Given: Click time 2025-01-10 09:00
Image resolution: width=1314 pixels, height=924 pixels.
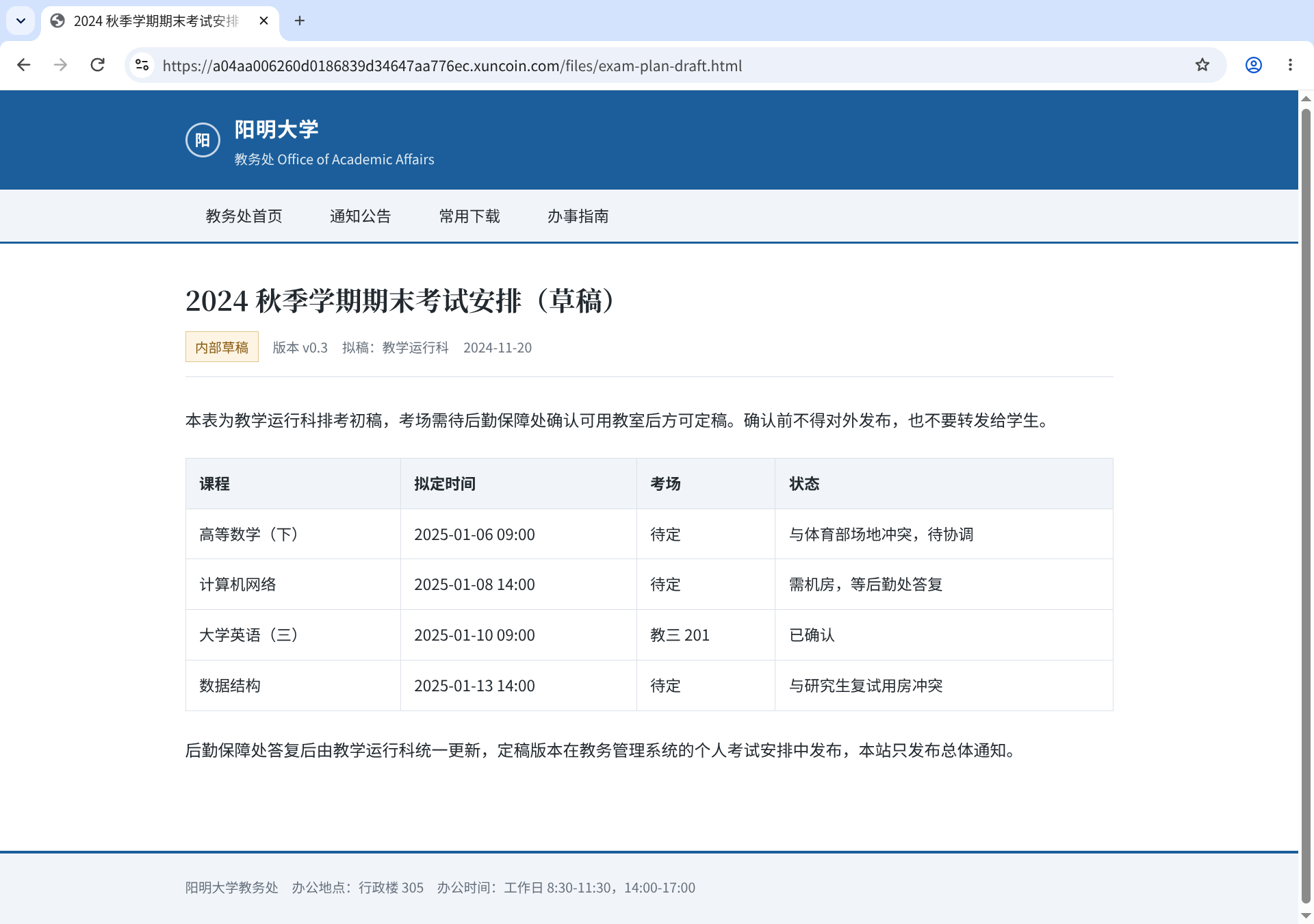Looking at the screenshot, I should [474, 635].
